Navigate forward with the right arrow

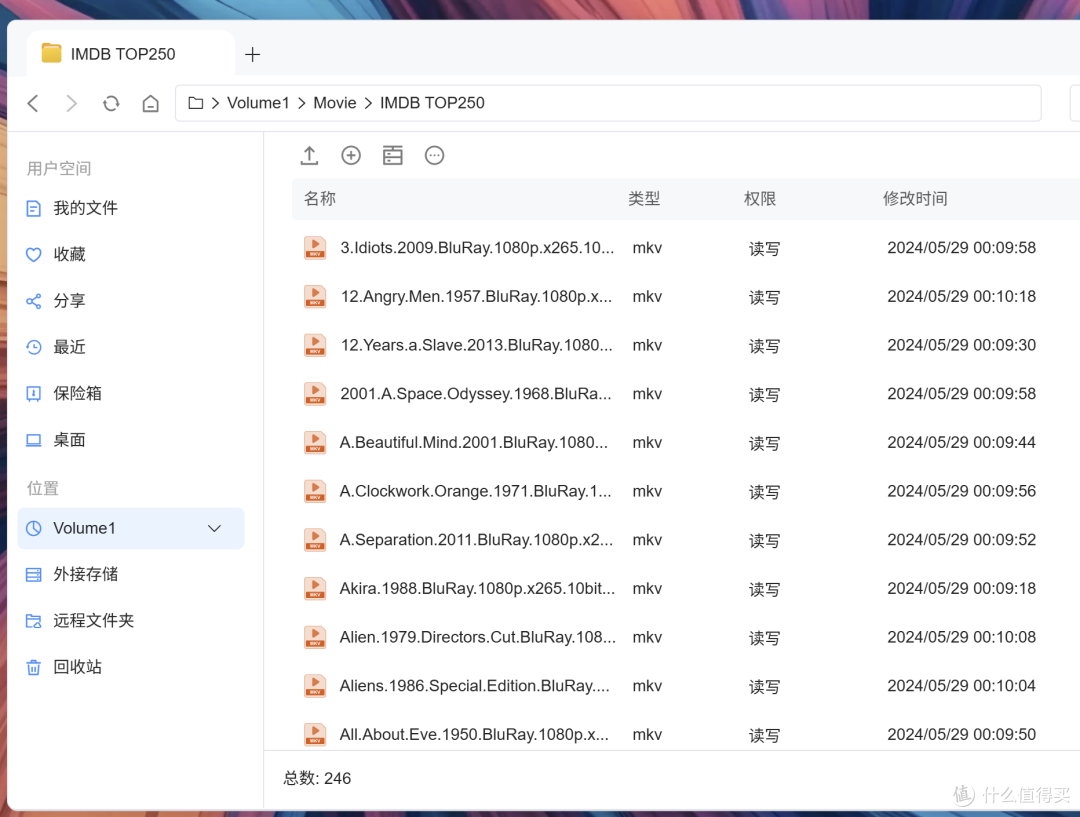[x=71, y=103]
